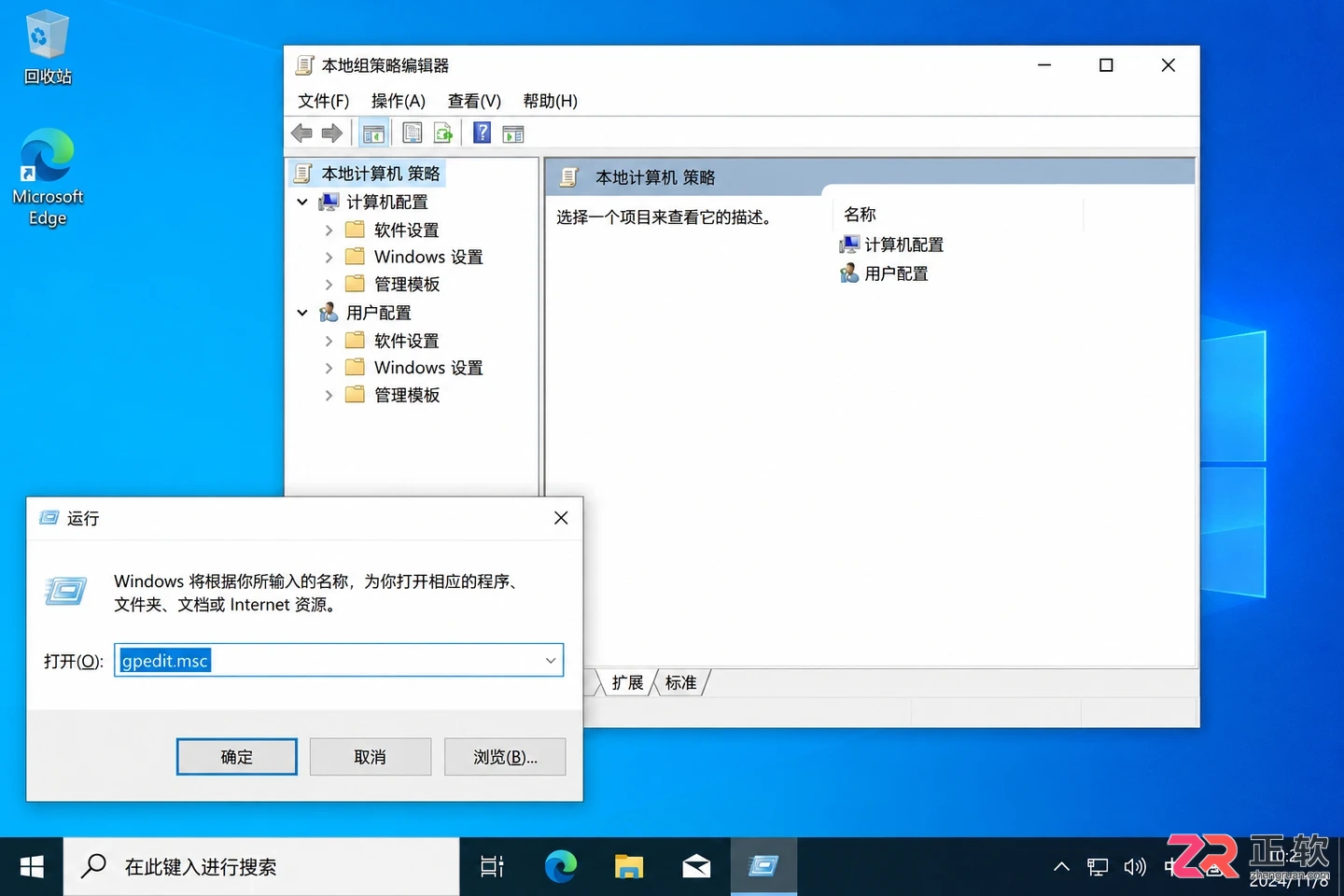
Task: Open the 文件(F) menu
Action: (323, 101)
